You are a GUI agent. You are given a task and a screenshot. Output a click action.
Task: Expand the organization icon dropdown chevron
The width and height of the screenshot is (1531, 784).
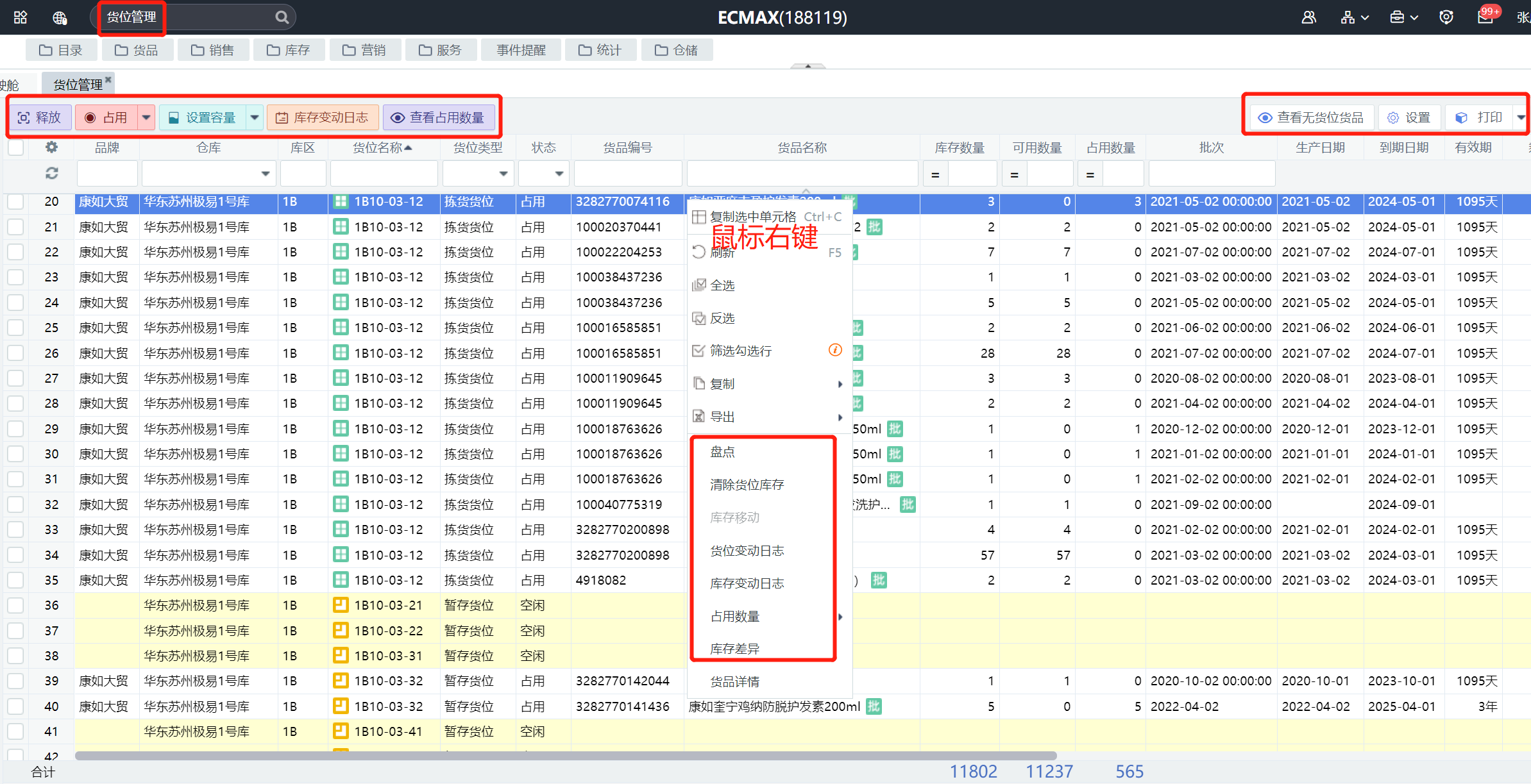[1365, 18]
